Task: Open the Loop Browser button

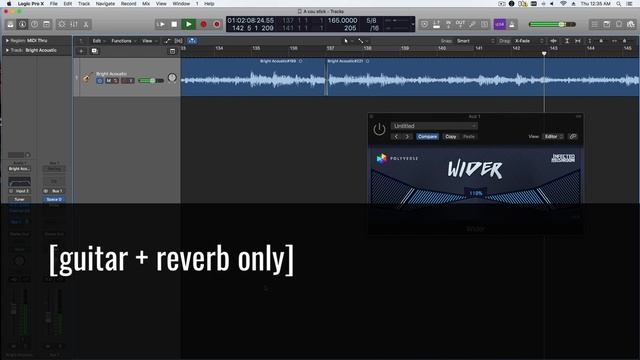Action: tap(619, 24)
